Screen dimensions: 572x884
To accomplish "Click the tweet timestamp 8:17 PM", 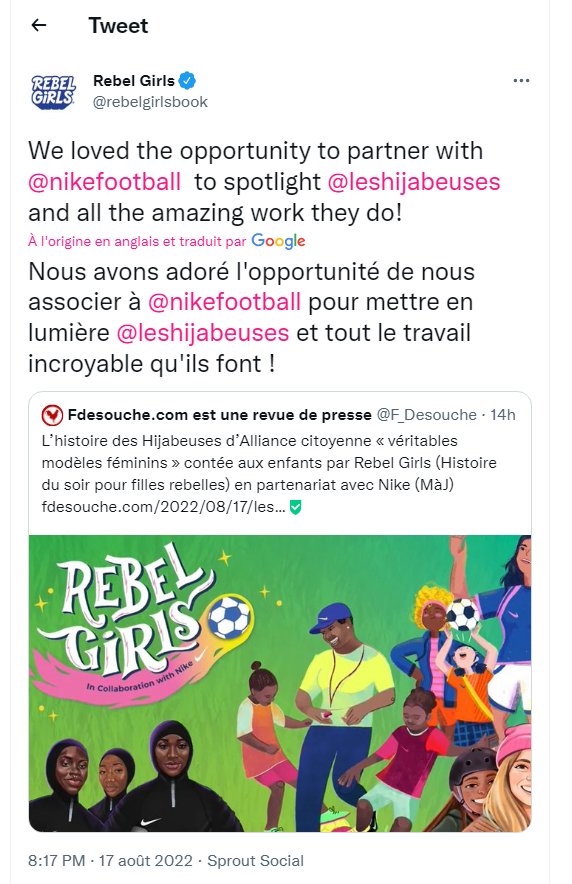I will click(56, 861).
